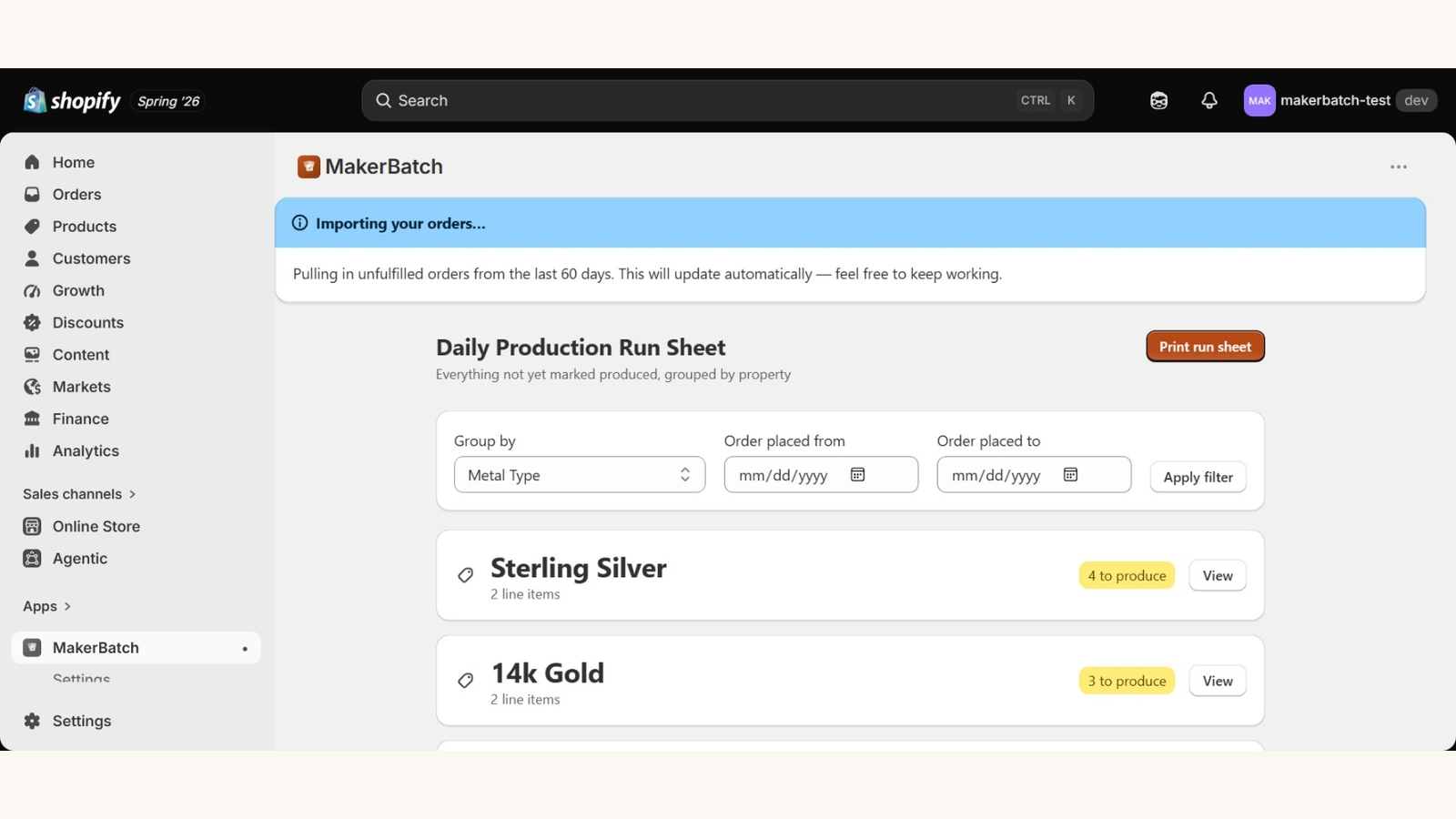Click the MakerBatch orange logo in header
The image size is (1456, 819).
tap(308, 167)
